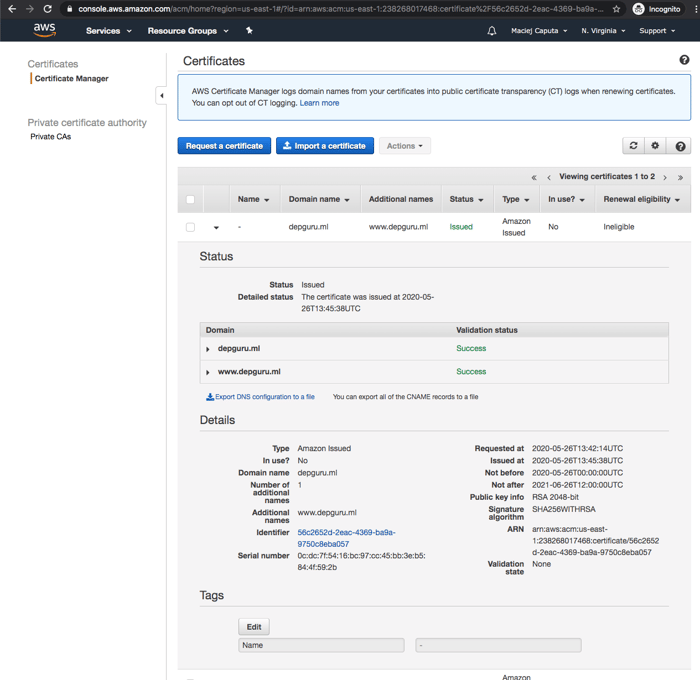Viewport: 700px width, 680px height.
Task: Open Private CAs in sidebar
Action: pyautogui.click(x=50, y=137)
